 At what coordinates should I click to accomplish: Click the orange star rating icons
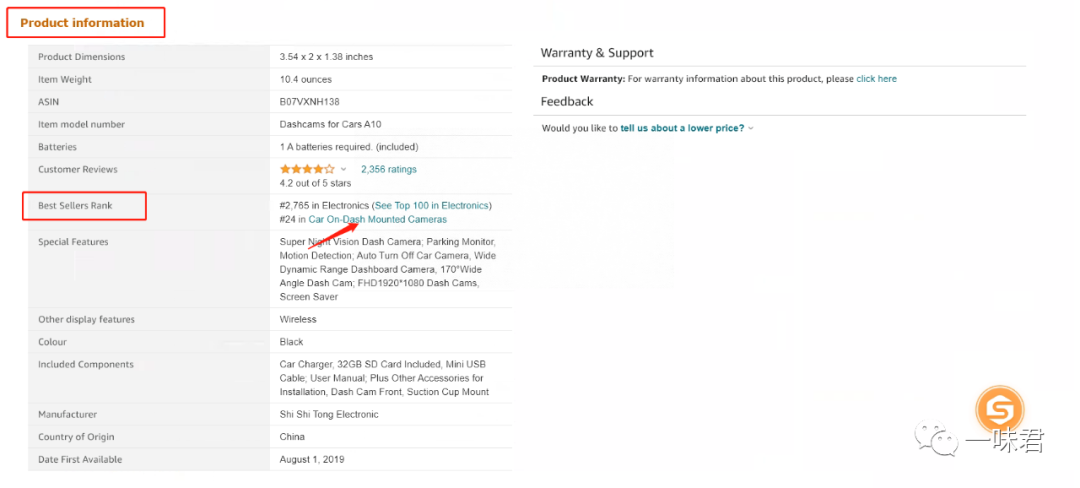307,169
